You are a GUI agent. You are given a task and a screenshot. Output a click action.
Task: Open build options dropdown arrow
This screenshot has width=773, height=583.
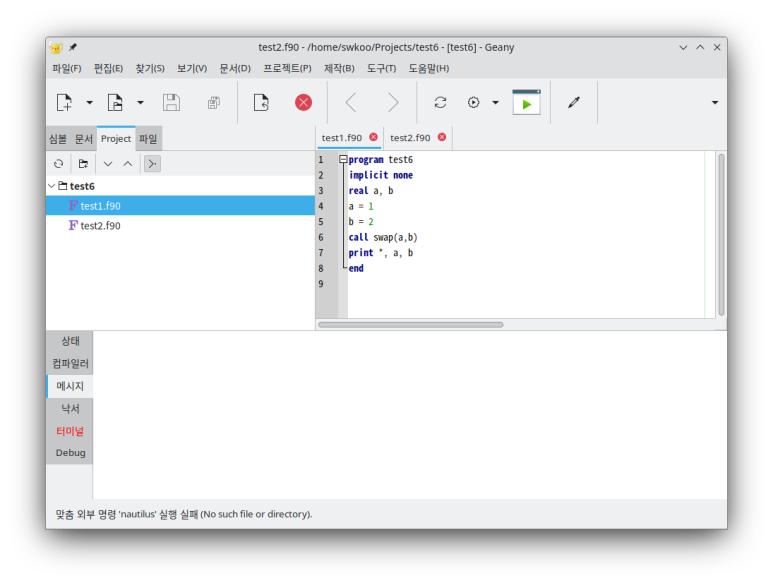495,103
